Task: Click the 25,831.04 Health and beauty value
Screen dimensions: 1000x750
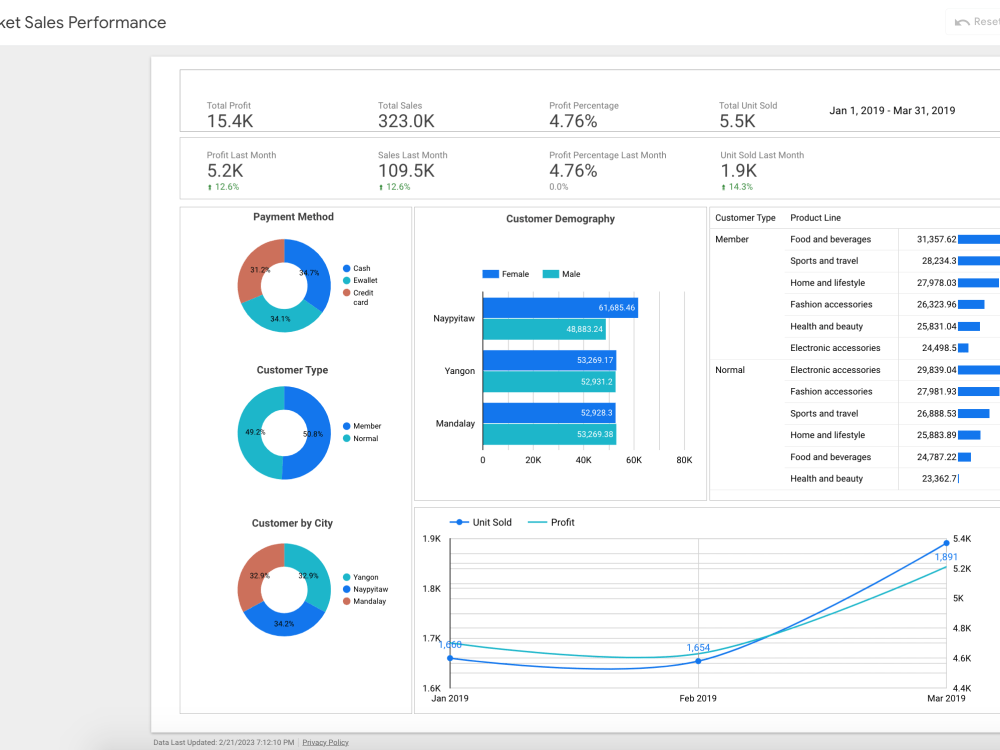Action: pos(936,326)
